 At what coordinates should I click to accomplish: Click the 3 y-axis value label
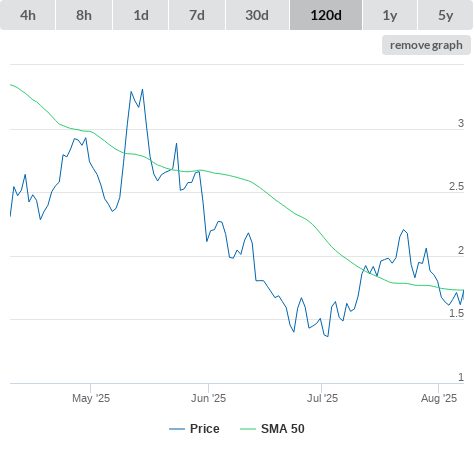(x=461, y=123)
